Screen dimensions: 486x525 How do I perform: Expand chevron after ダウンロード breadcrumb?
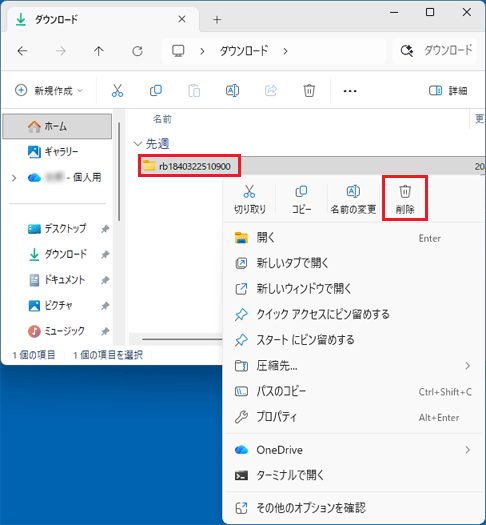285,51
